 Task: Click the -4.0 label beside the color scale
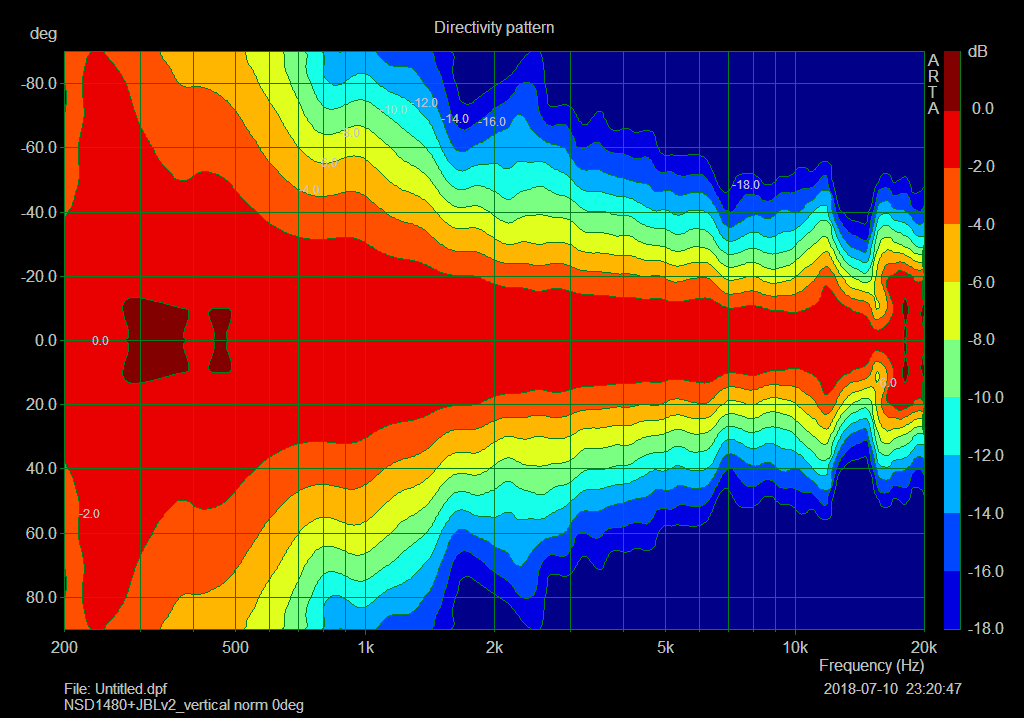coord(981,225)
